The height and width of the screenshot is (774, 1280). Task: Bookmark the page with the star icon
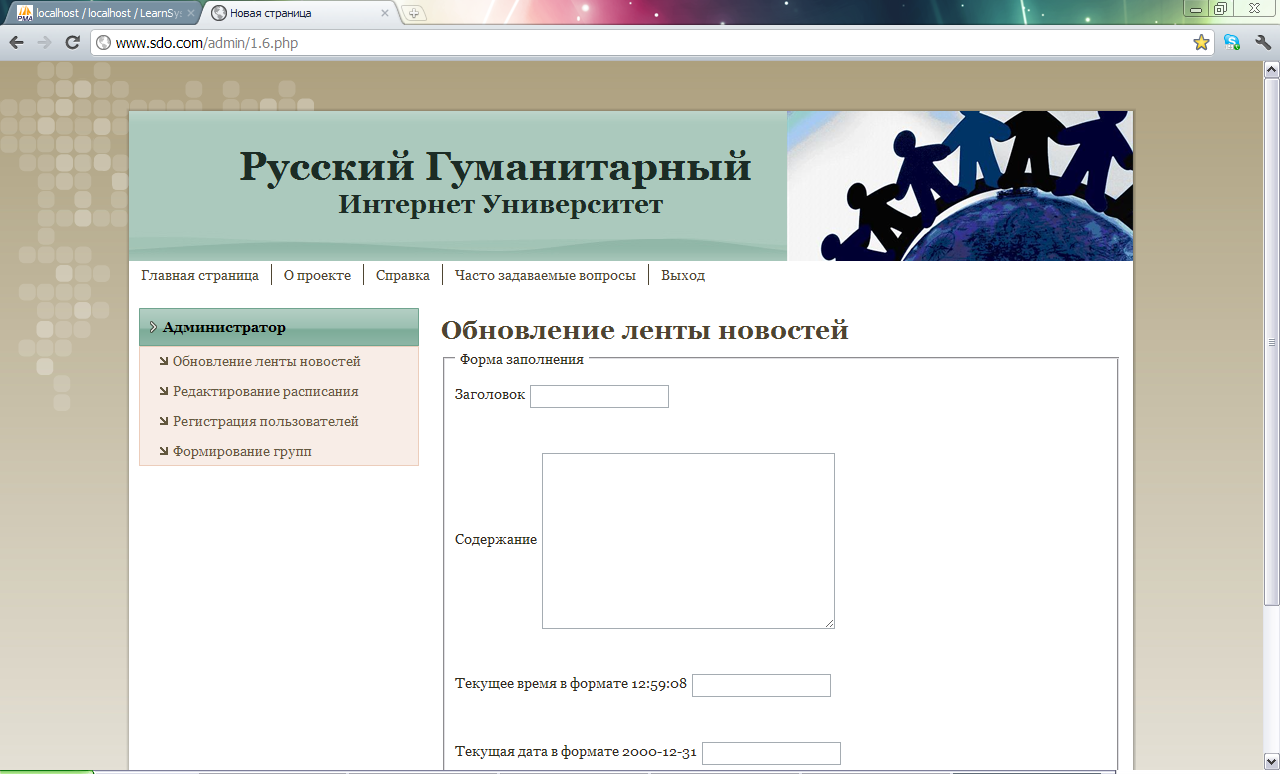coord(1201,42)
